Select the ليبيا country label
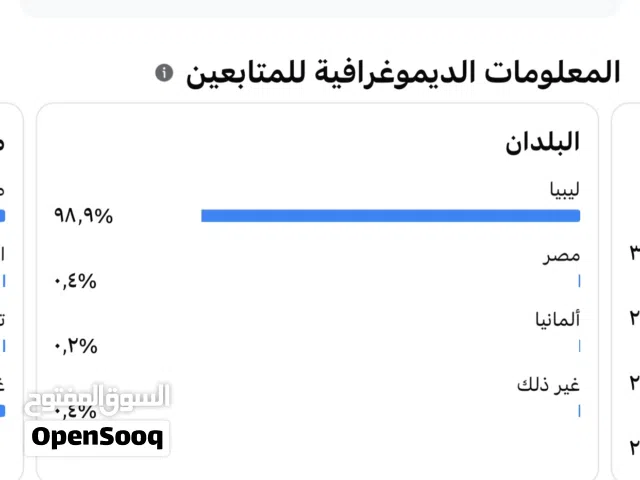The width and height of the screenshot is (640, 480). (x=558, y=188)
